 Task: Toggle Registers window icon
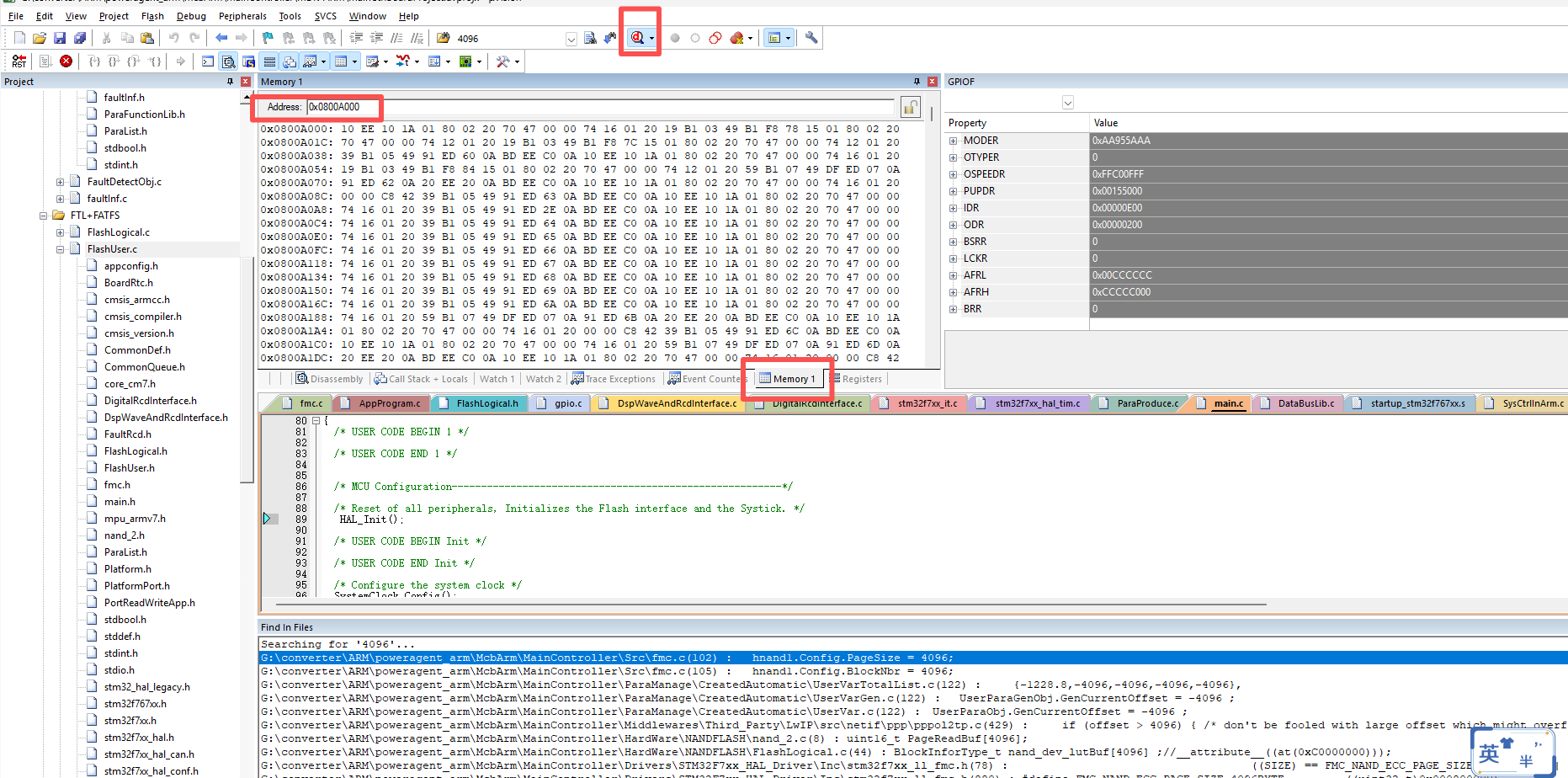[x=269, y=61]
